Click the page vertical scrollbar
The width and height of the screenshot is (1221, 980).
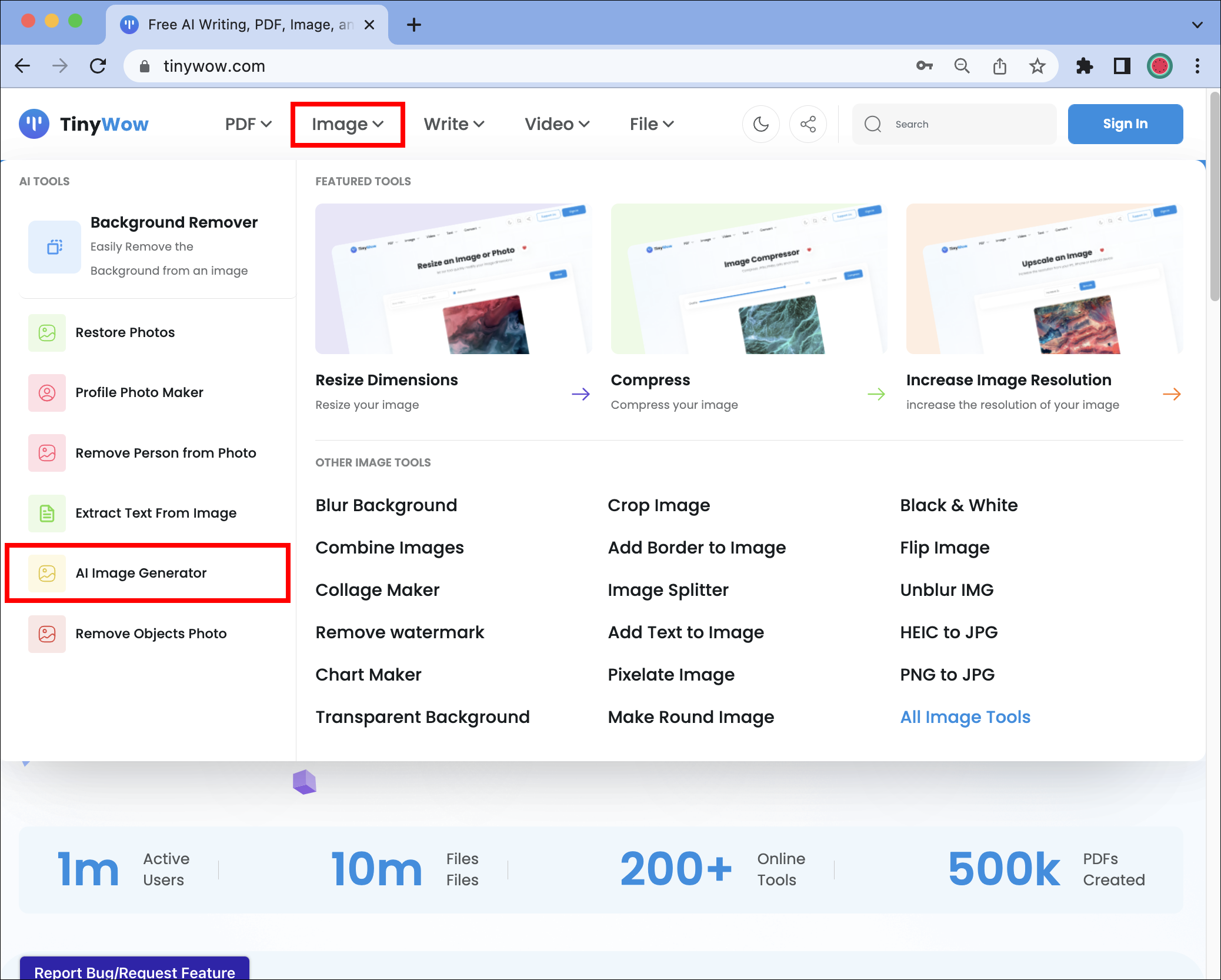pos(1214,197)
